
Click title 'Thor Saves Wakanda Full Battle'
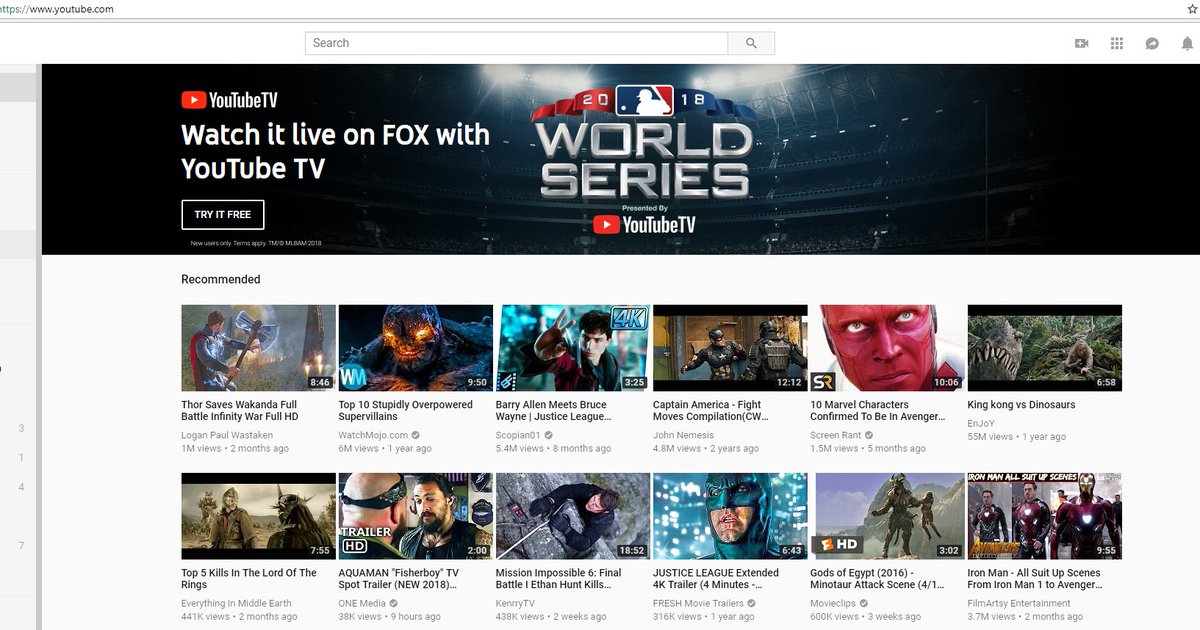point(240,411)
